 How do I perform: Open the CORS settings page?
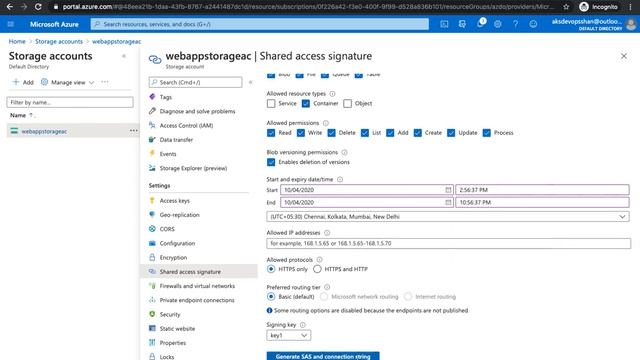tap(167, 229)
